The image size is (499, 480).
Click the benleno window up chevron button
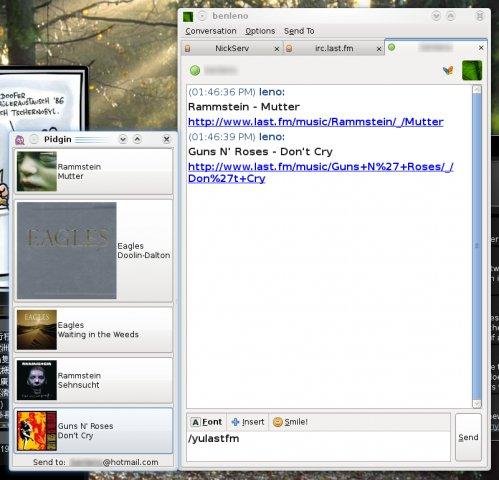[x=451, y=16]
